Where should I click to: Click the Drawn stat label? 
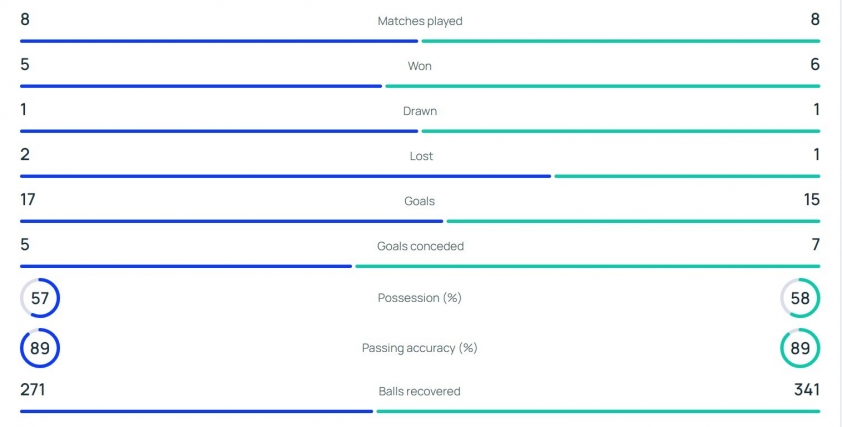click(420, 111)
